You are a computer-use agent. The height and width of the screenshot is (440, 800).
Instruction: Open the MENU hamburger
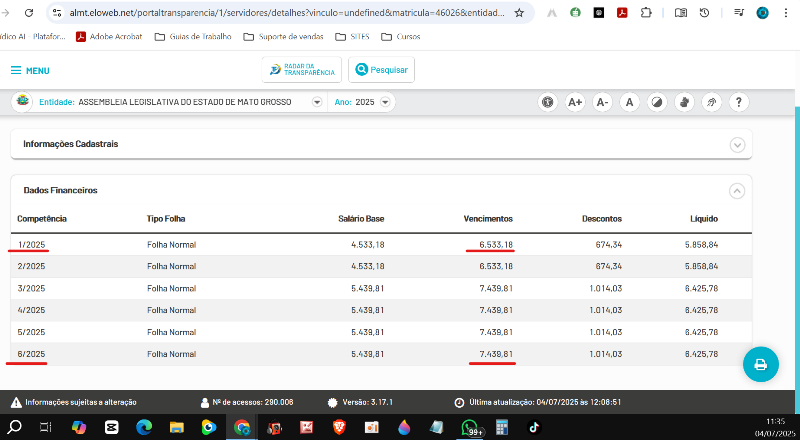pos(30,71)
